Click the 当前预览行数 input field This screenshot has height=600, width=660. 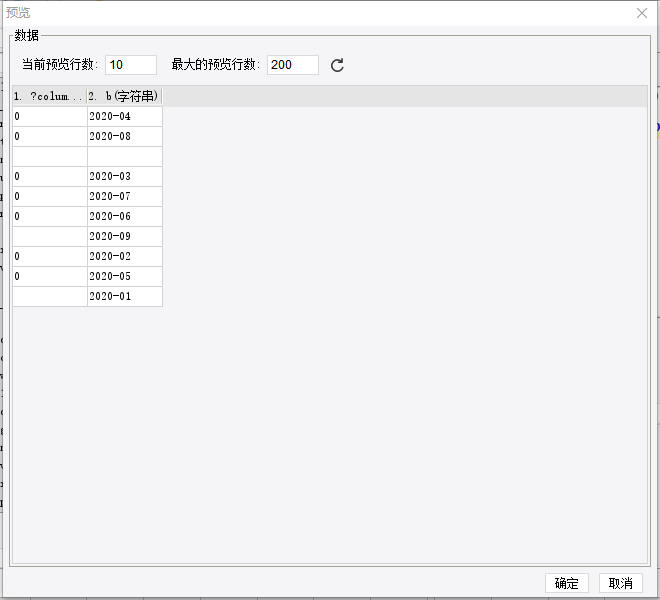131,65
